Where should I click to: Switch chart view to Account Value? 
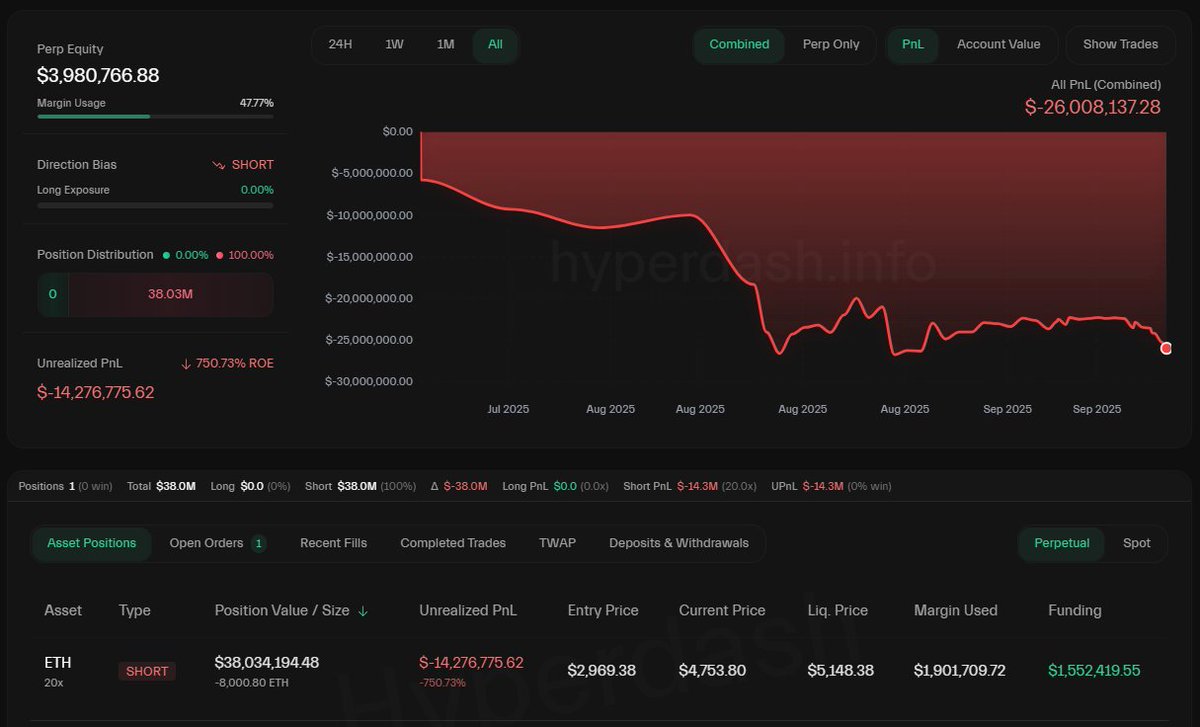pos(998,44)
